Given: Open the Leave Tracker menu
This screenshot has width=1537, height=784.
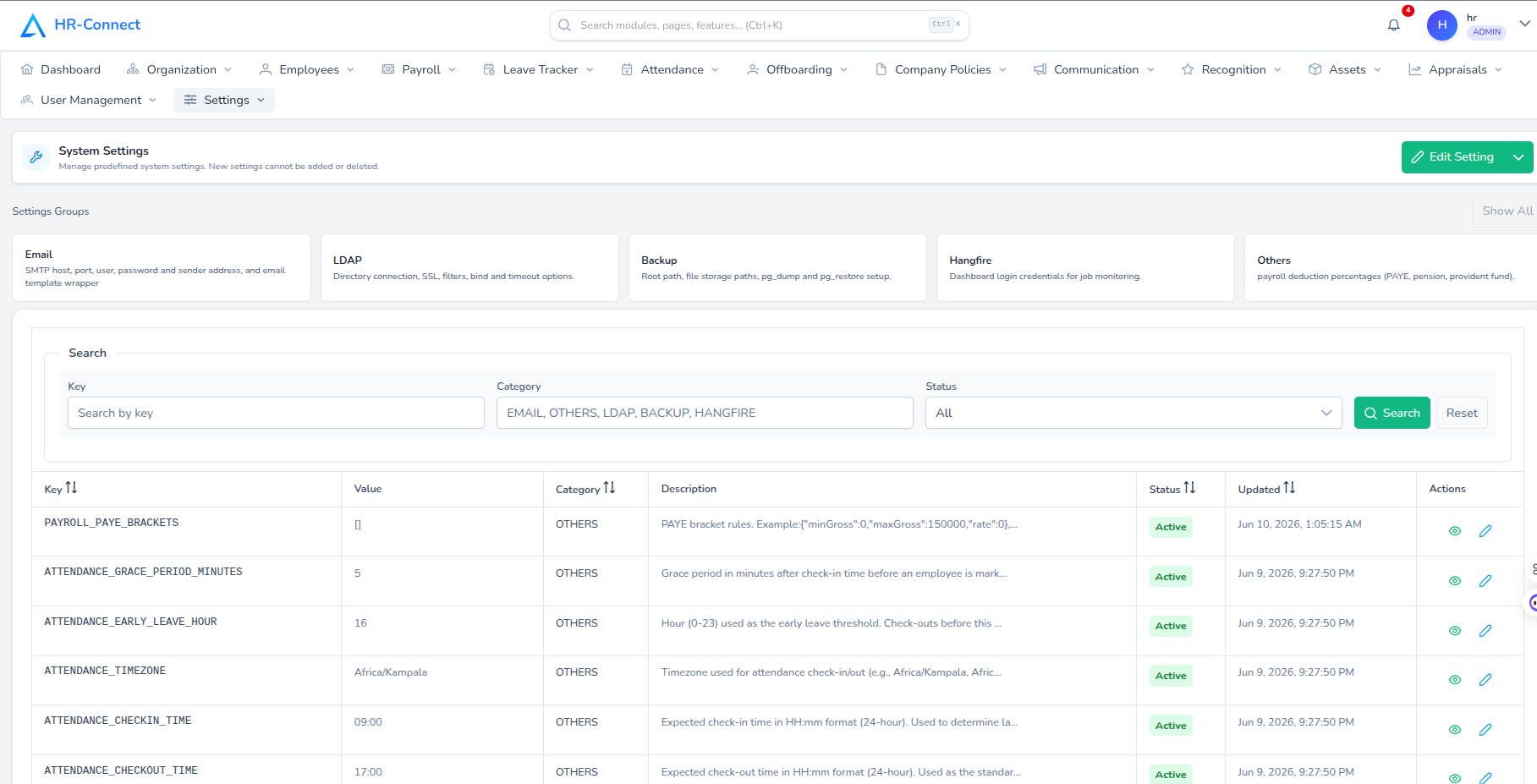Looking at the screenshot, I should pos(538,69).
